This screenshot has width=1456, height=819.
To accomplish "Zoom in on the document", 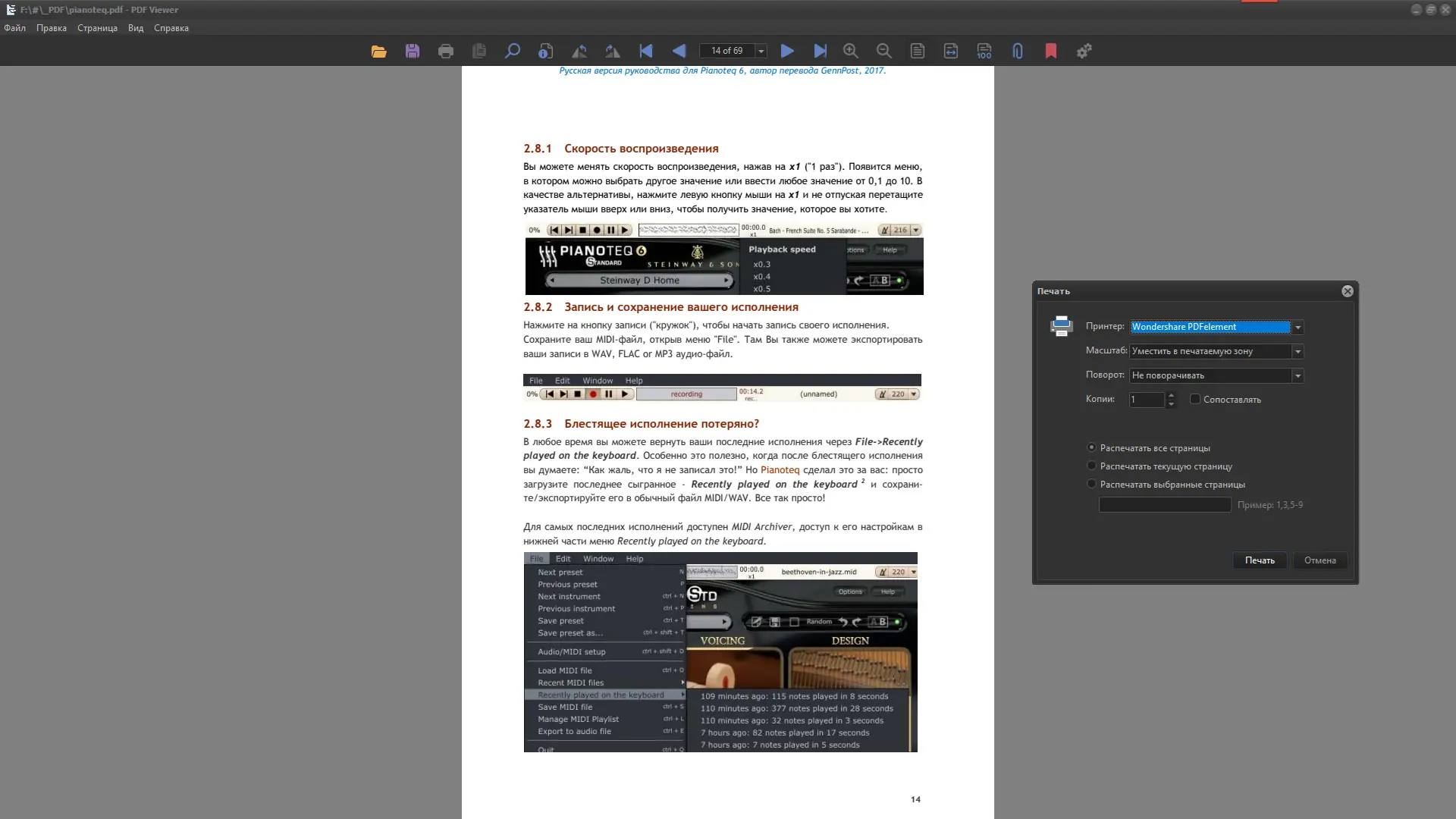I will pyautogui.click(x=850, y=50).
